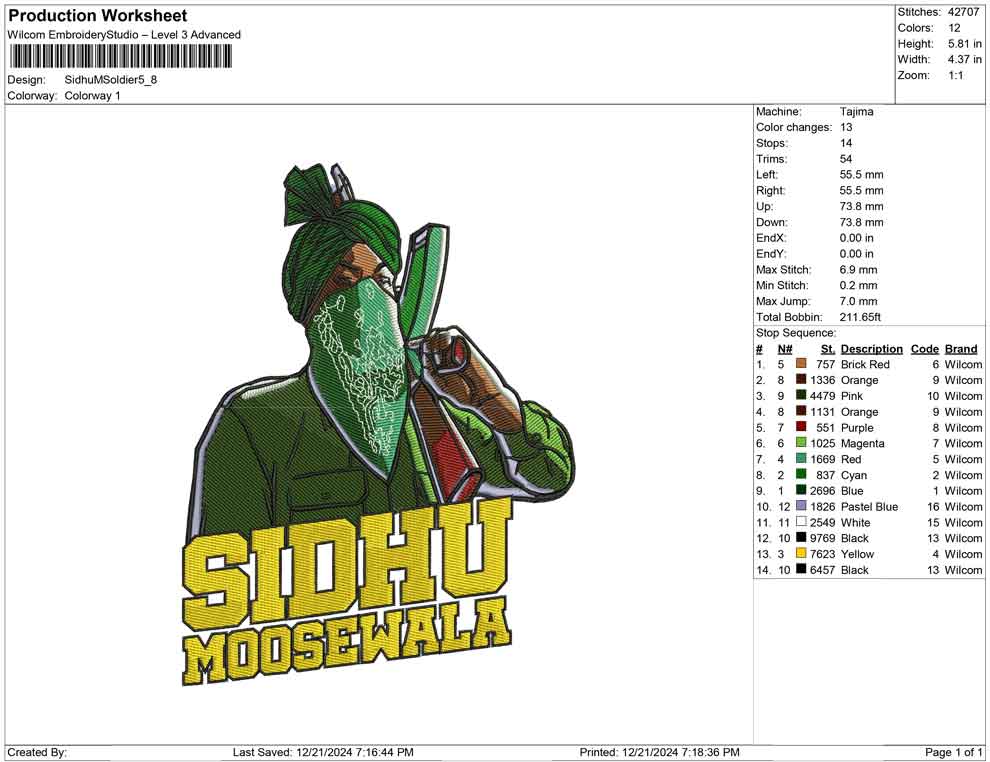Select the Total Bobbin value 211.65ft

861,316
